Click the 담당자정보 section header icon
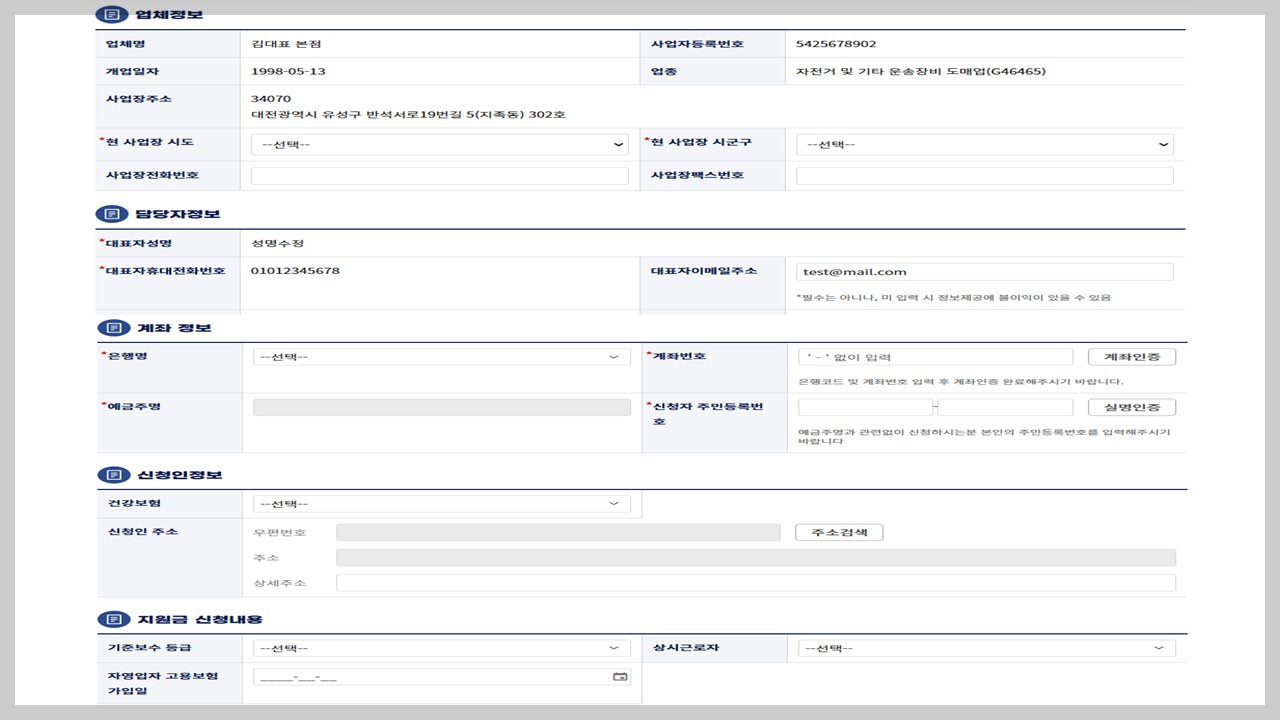Screen dimensions: 1280x720 [112, 214]
